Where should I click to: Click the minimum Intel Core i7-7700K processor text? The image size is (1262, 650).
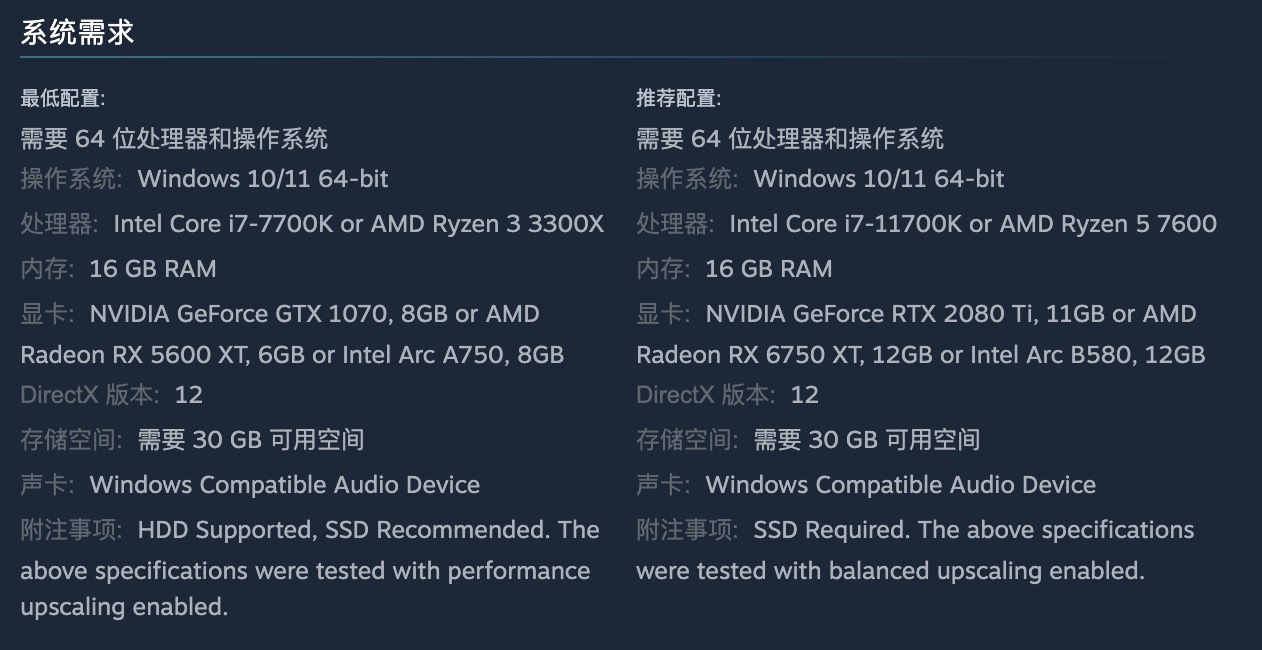click(359, 224)
